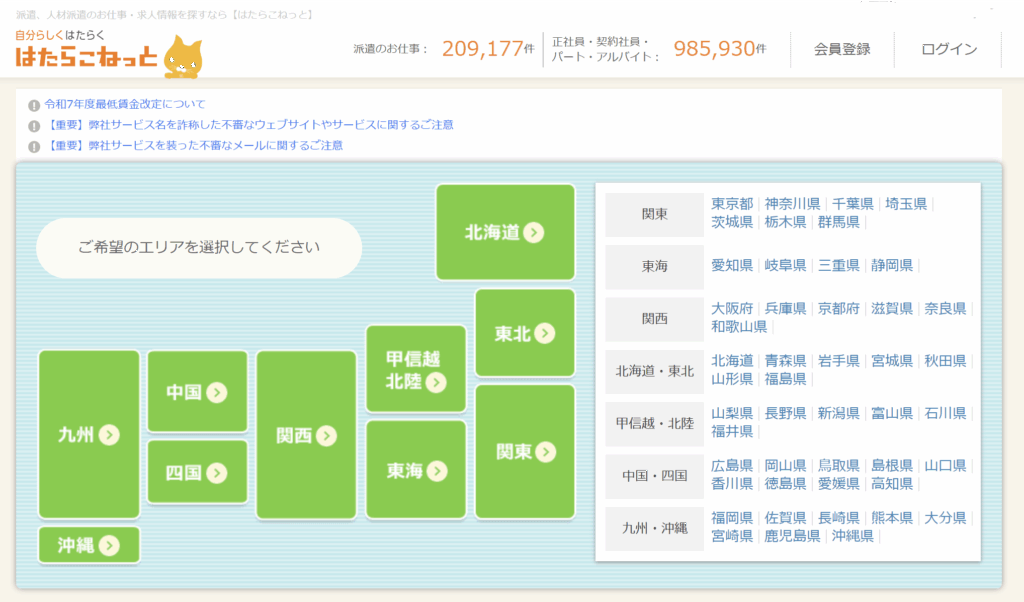
Task: Choose 愛知県 in the 東海 row
Action: tap(732, 266)
